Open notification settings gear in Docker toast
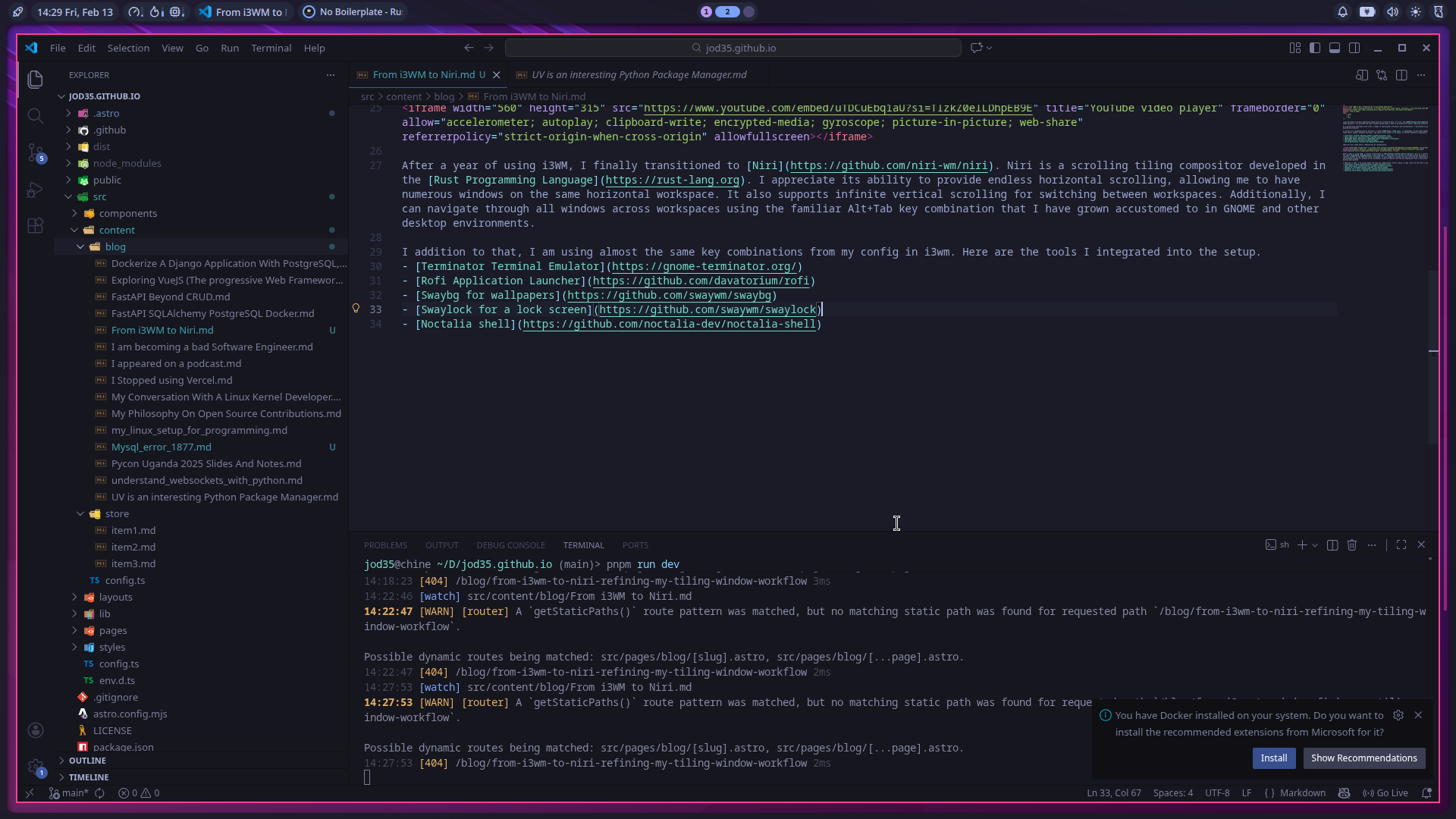Image resolution: width=1456 pixels, height=819 pixels. click(1398, 715)
